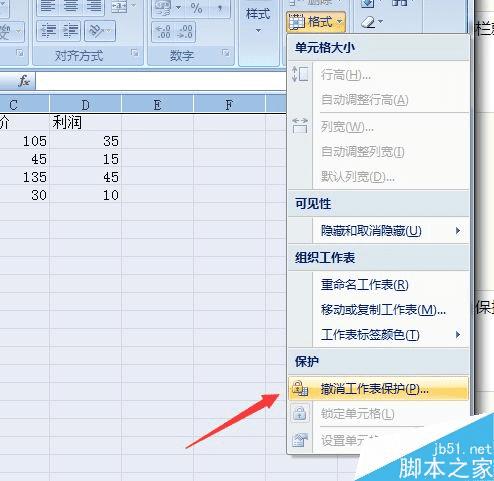Image resolution: width=494 pixels, height=481 pixels.
Task: Click the accounting currency format icon
Action: click(x=162, y=8)
